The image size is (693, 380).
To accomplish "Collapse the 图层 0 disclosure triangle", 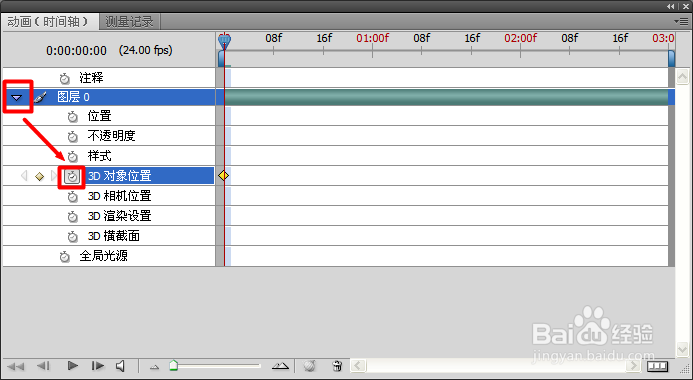I will (x=17, y=97).
